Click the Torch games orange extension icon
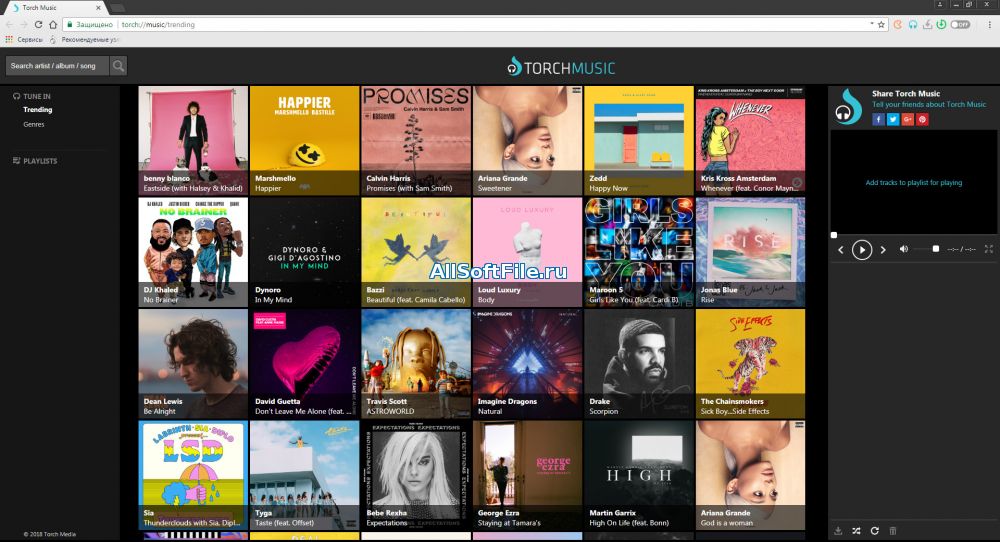This screenshot has height=542, width=1000. tap(898, 24)
